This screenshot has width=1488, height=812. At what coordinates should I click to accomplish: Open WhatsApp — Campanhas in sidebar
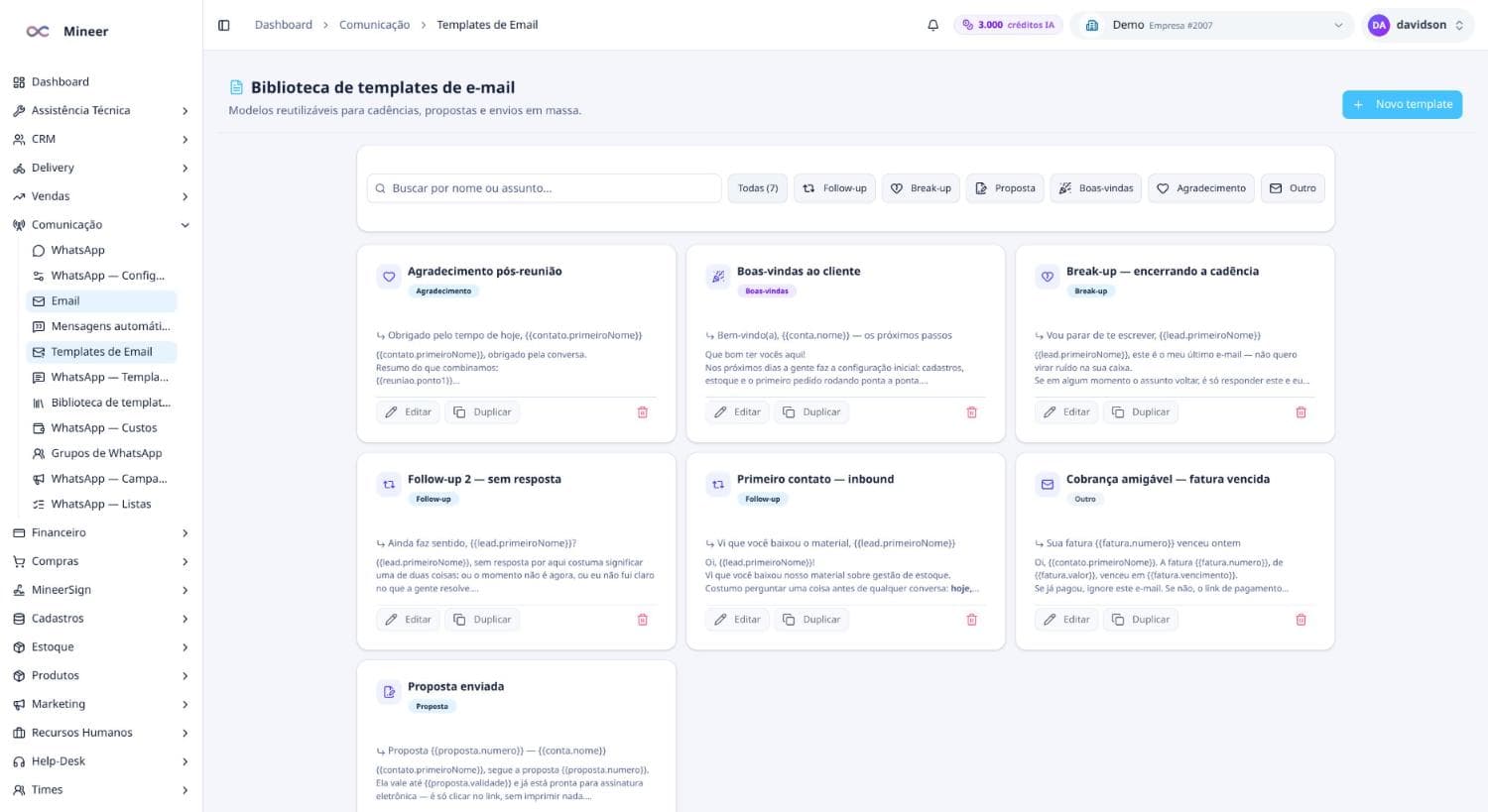click(x=101, y=479)
